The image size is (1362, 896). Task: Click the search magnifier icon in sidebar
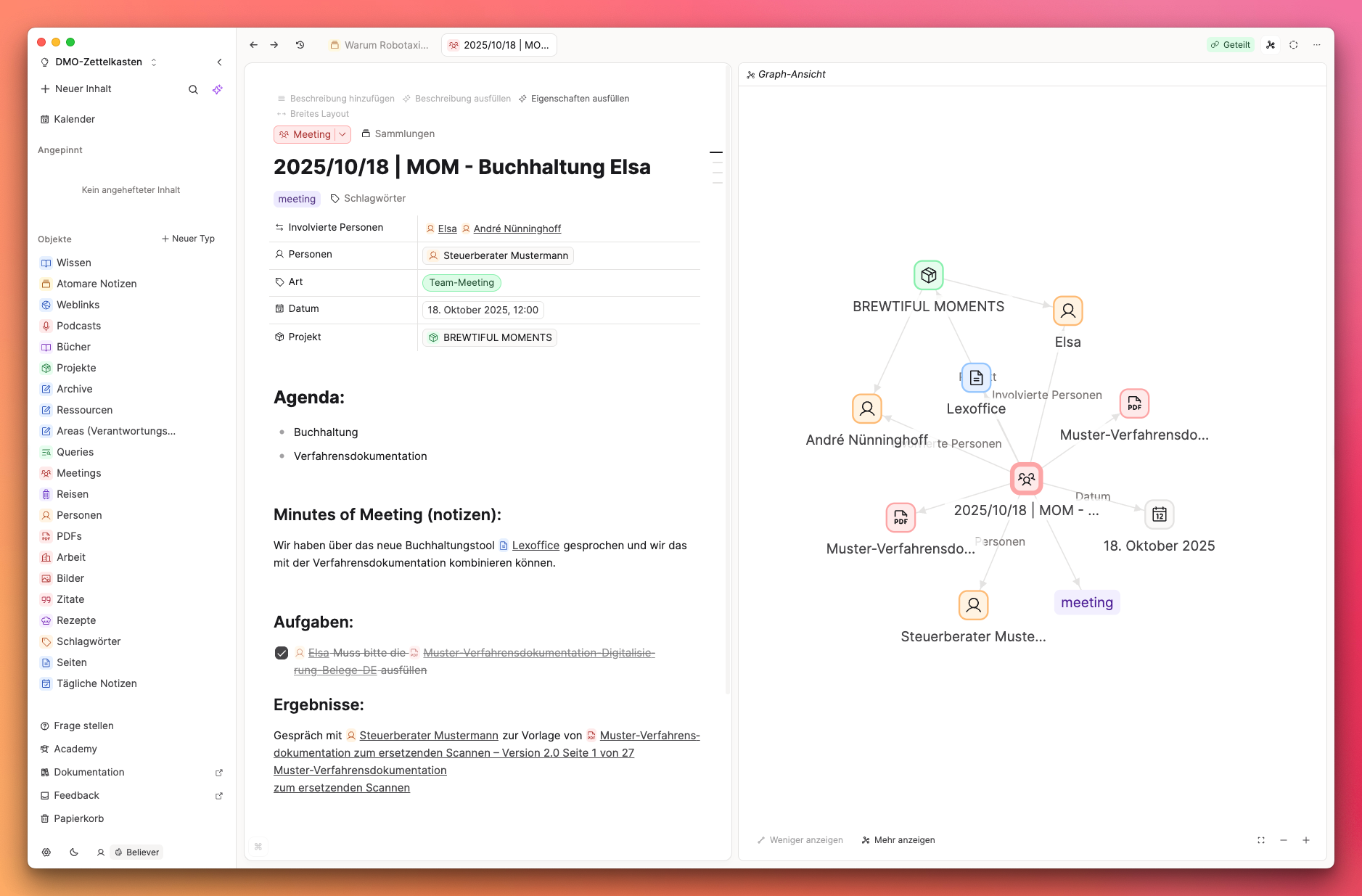[193, 89]
